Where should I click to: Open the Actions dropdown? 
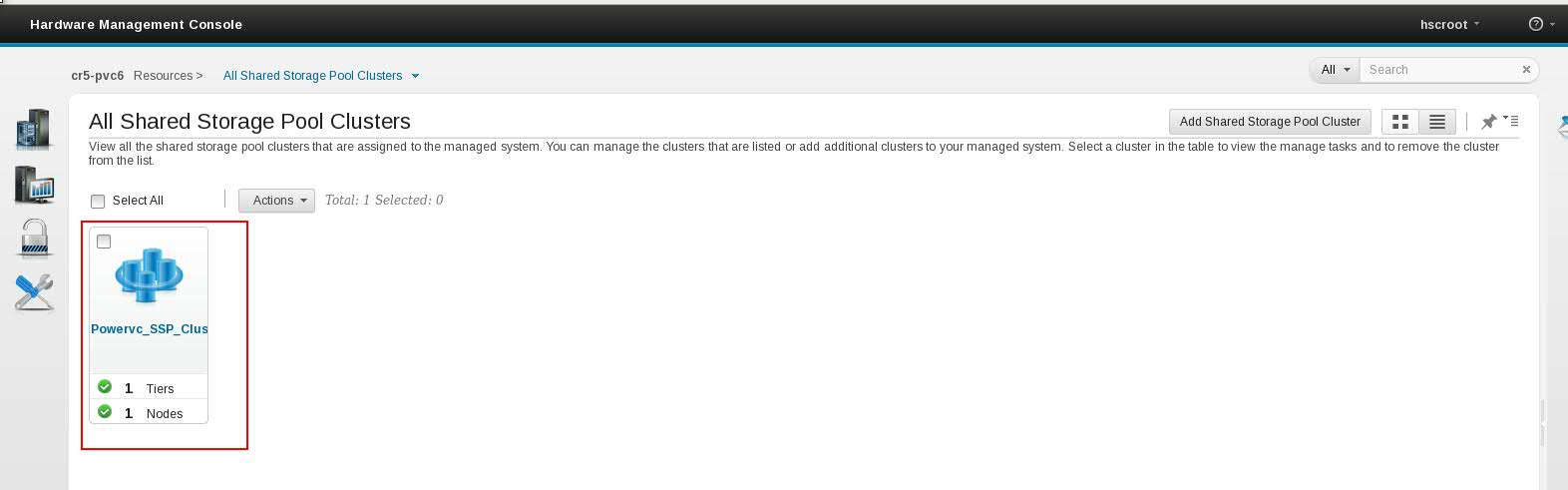point(276,201)
